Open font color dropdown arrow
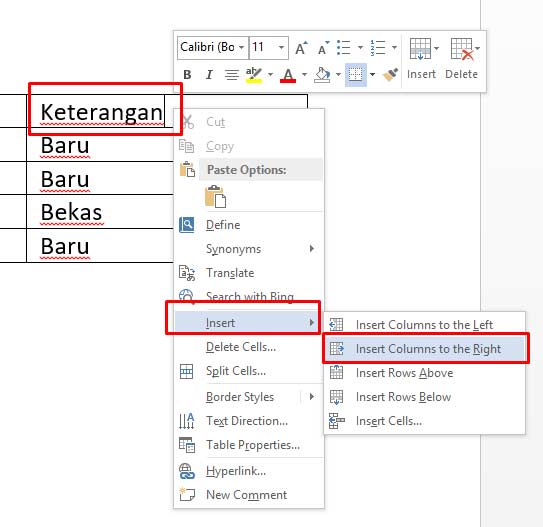 click(304, 74)
